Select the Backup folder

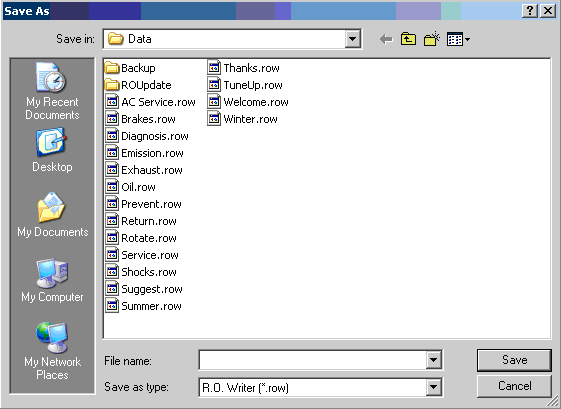[130, 68]
